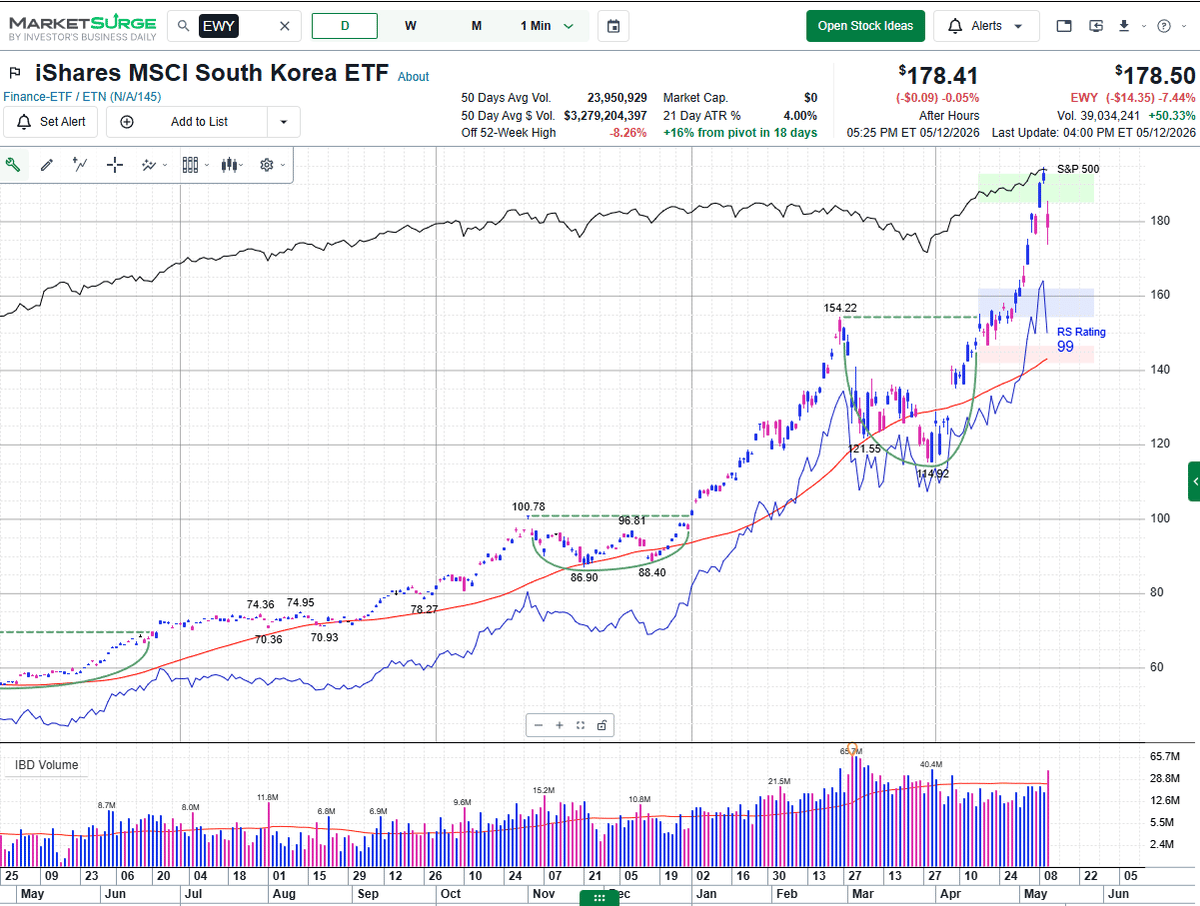Toggle the chart lock icon

tap(601, 726)
